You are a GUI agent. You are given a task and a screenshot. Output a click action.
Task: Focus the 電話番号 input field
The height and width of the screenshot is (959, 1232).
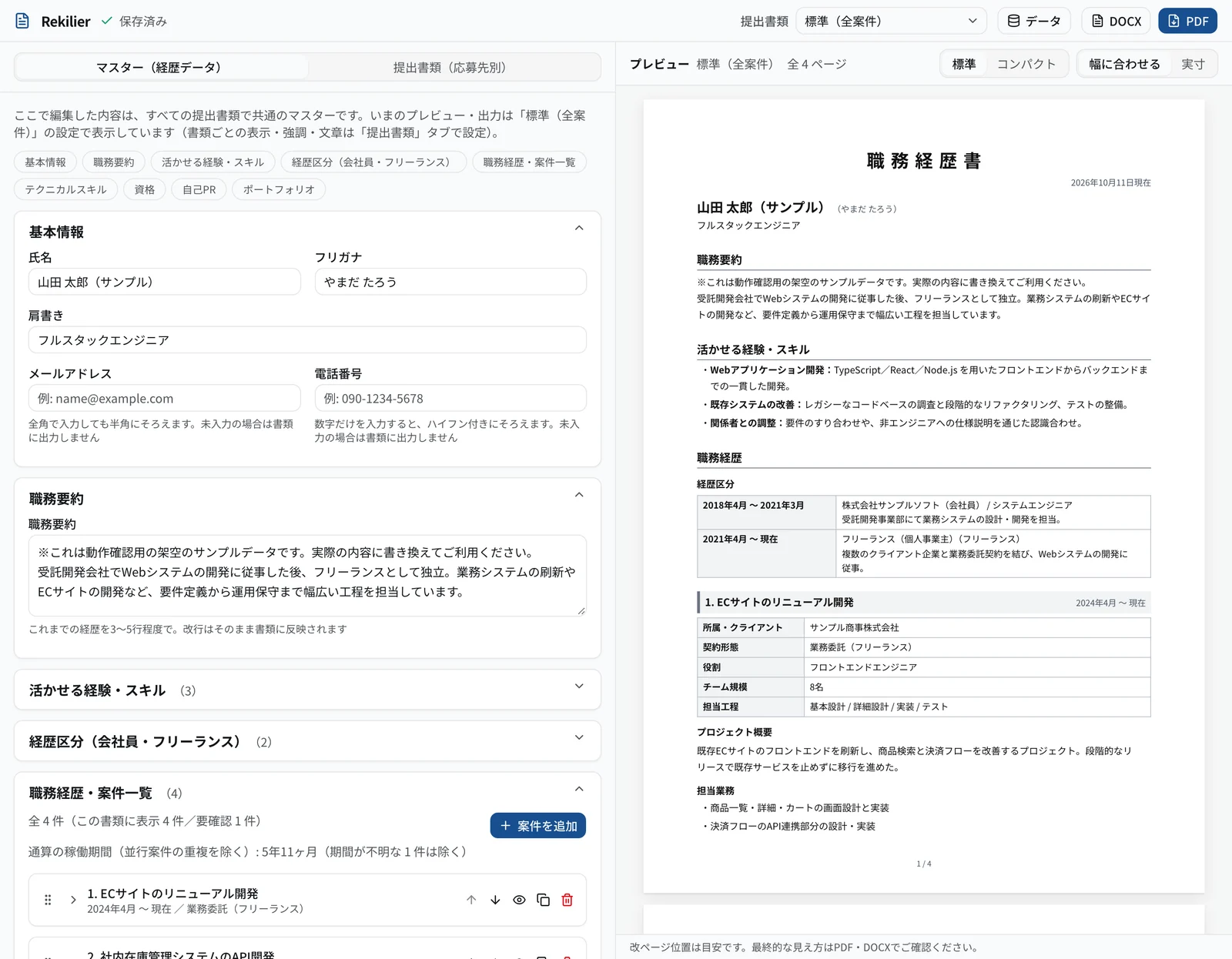450,399
